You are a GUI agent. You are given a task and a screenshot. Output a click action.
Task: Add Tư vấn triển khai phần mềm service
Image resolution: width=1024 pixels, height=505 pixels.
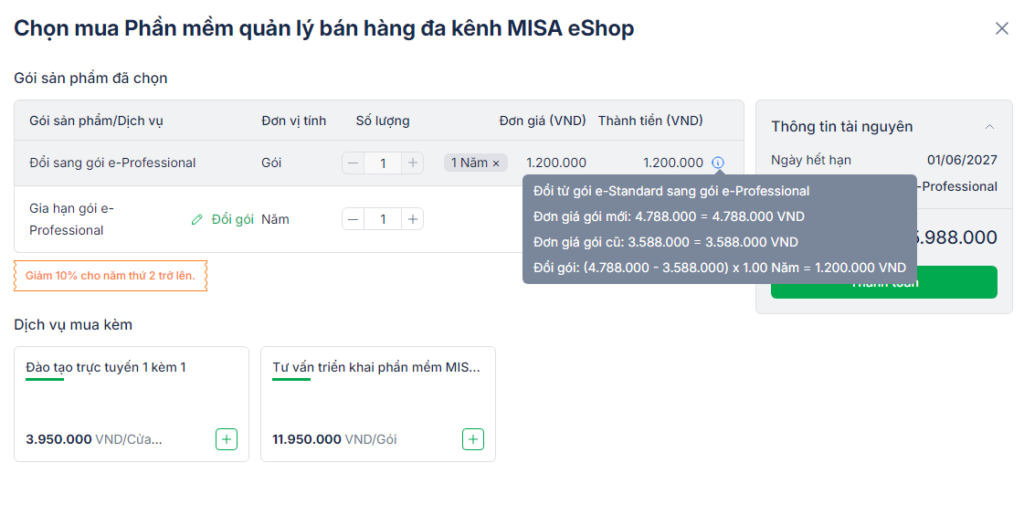473,439
